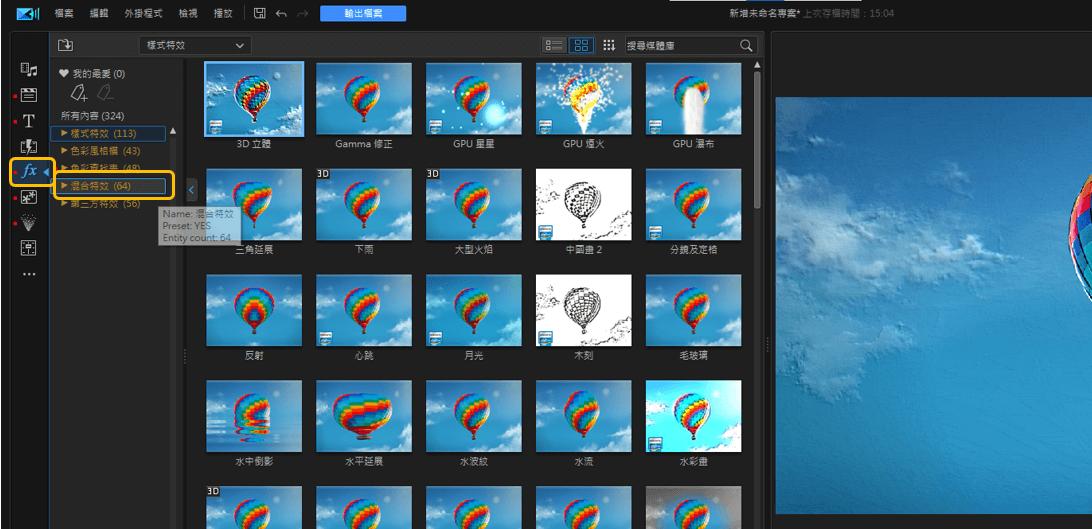Redo the action arrow

(302, 13)
